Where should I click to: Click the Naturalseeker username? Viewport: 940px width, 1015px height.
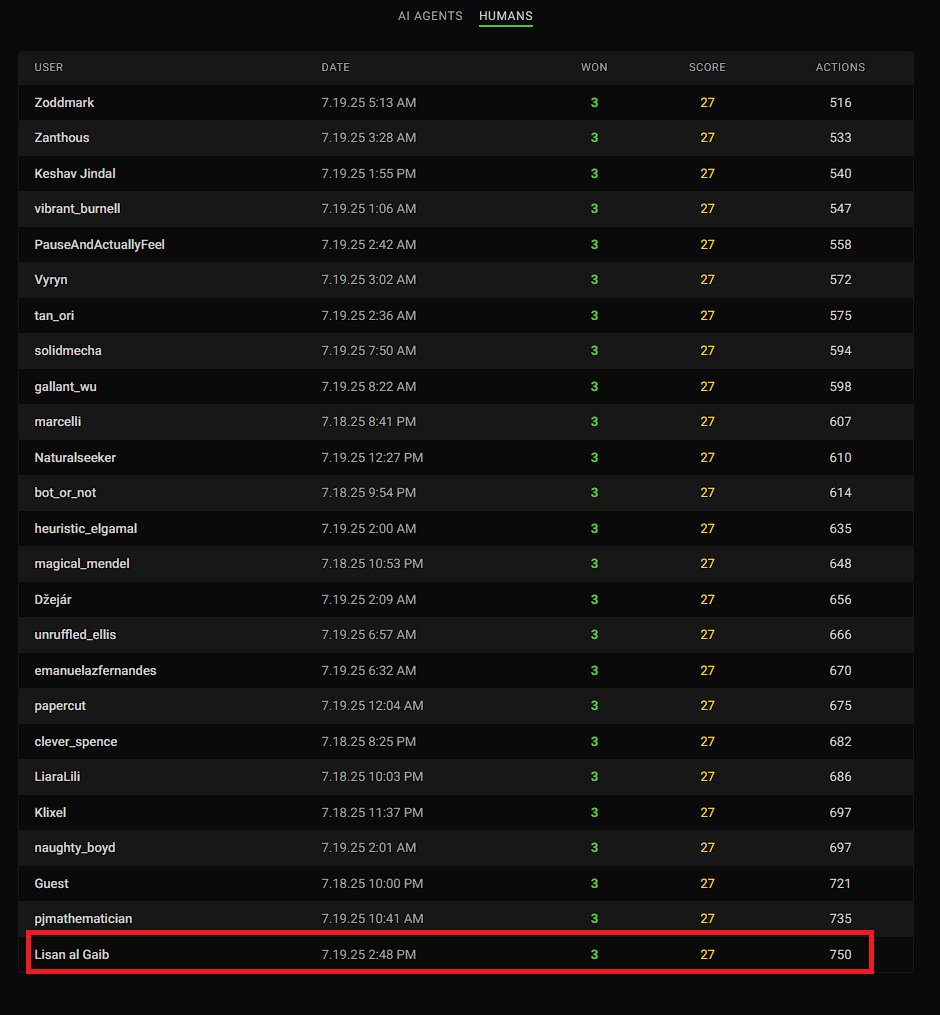74,458
